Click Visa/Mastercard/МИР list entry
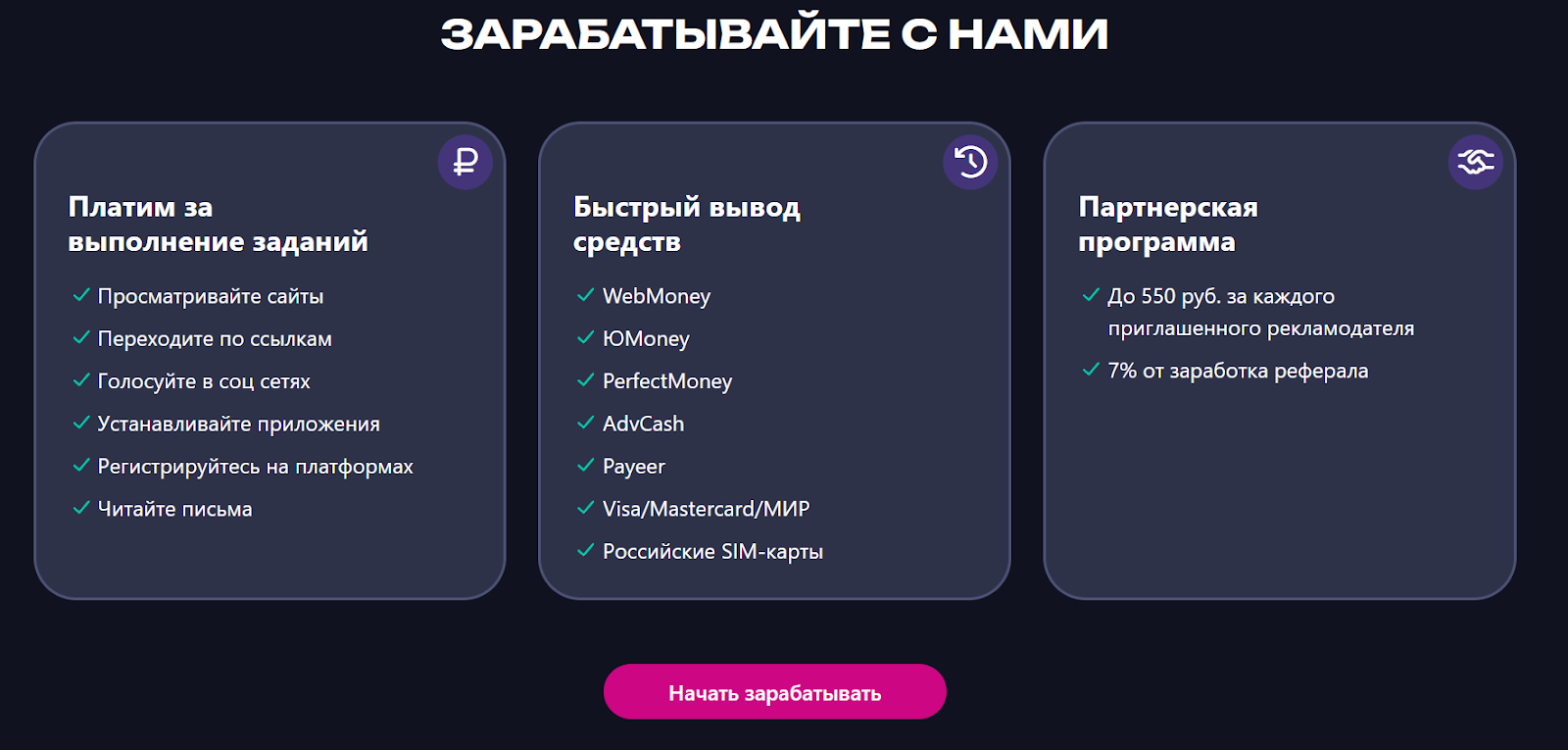Viewport: 1568px width, 750px height. click(706, 509)
